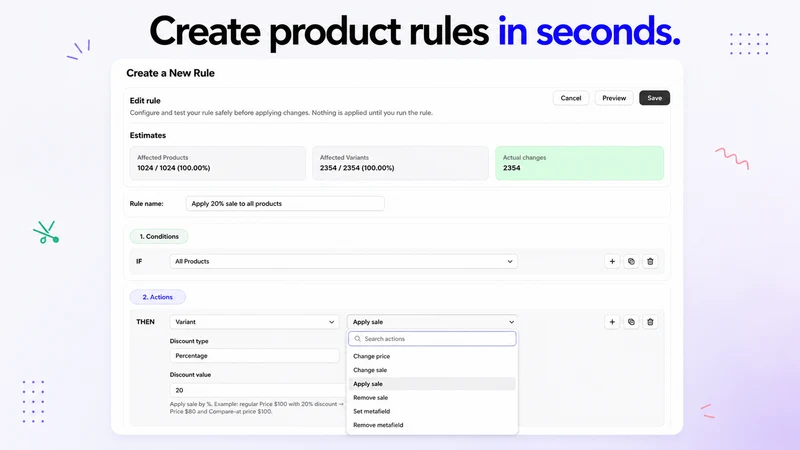The height and width of the screenshot is (450, 800).
Task: Choose Change price from actions list
Action: (432, 356)
